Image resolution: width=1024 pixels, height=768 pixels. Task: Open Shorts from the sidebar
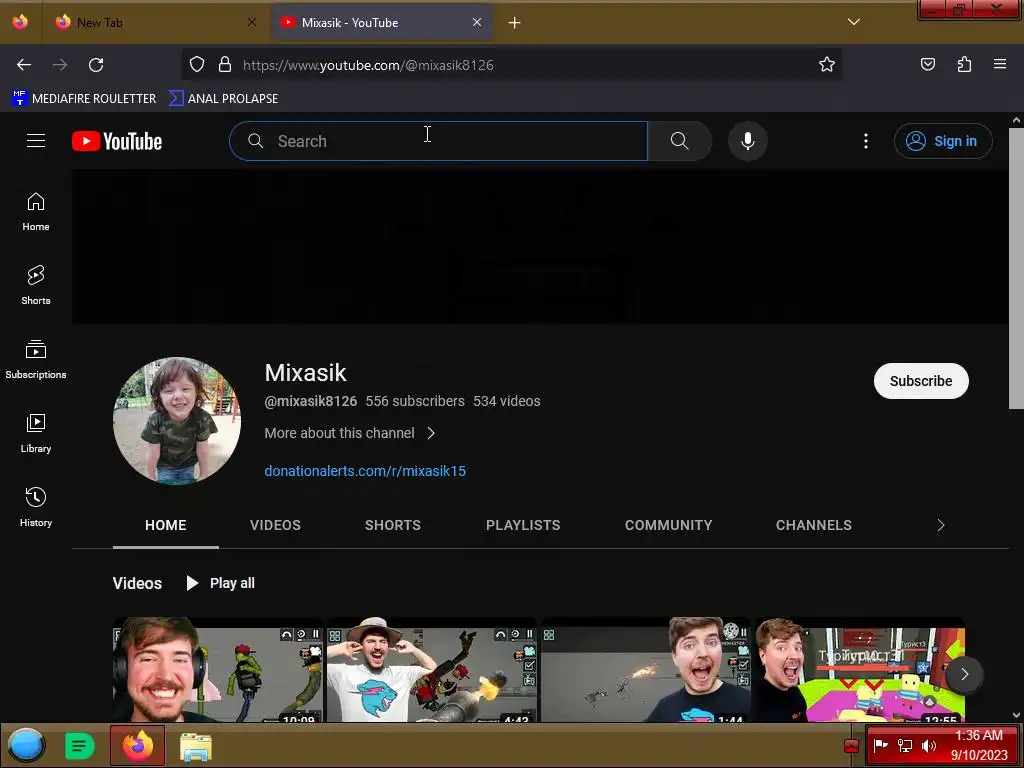36,285
